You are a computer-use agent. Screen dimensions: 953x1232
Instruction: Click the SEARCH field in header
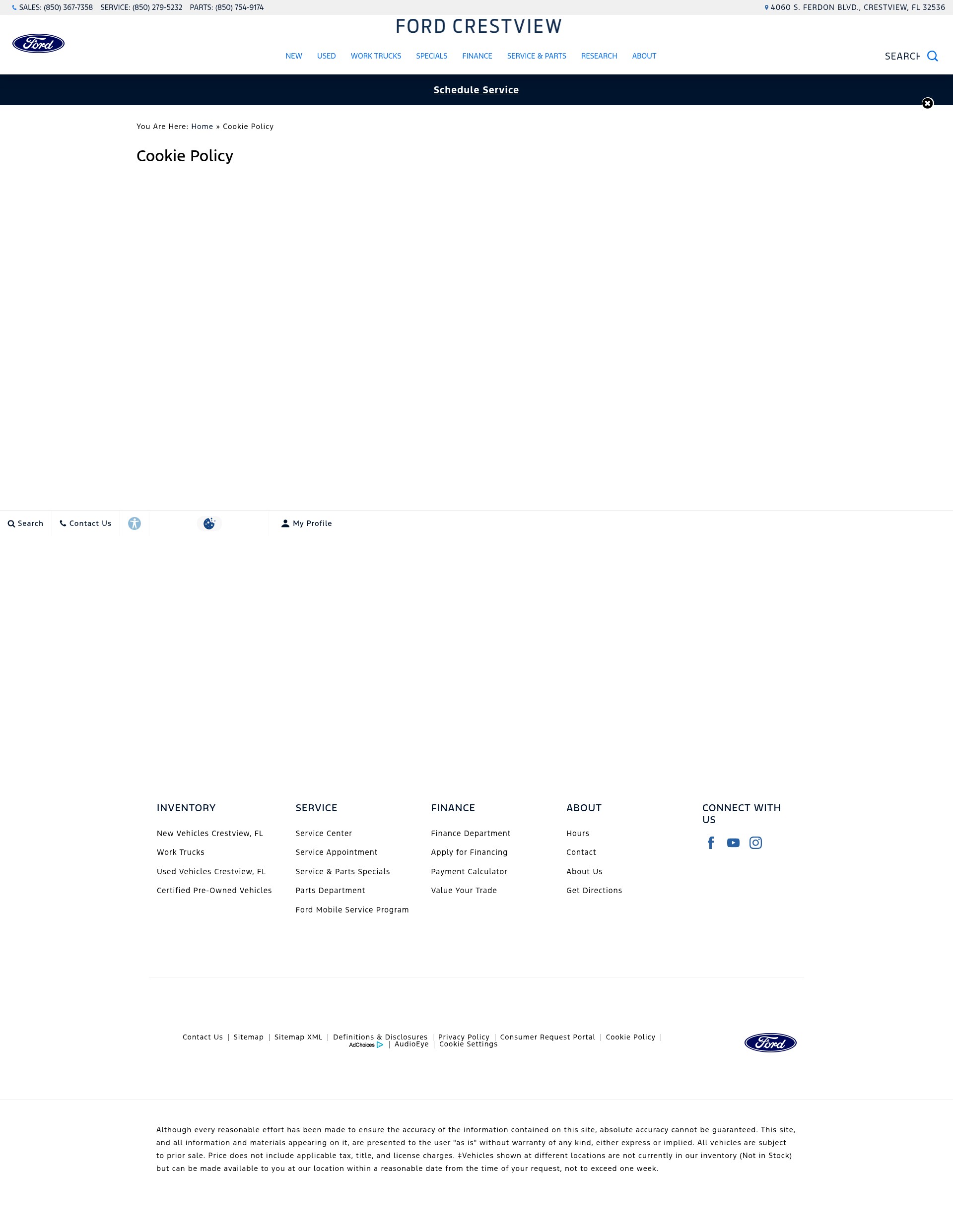[x=902, y=57]
